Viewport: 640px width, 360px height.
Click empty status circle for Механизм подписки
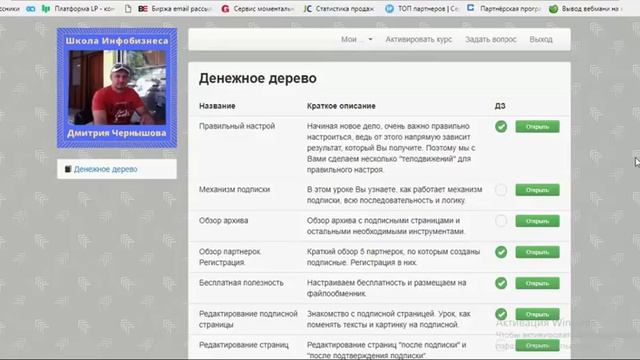(x=501, y=190)
